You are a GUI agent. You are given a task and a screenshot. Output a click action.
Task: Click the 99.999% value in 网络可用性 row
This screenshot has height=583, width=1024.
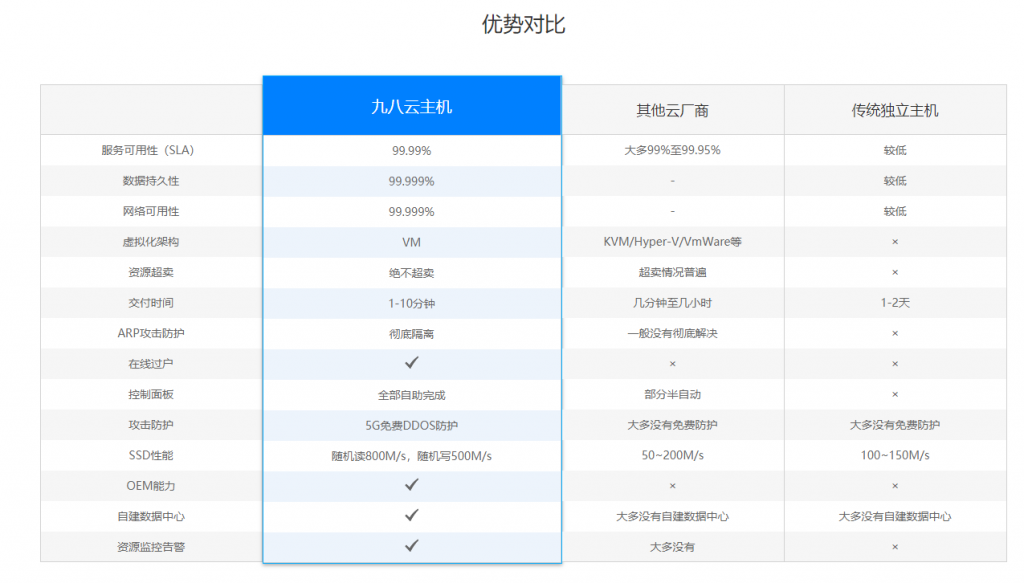point(411,212)
